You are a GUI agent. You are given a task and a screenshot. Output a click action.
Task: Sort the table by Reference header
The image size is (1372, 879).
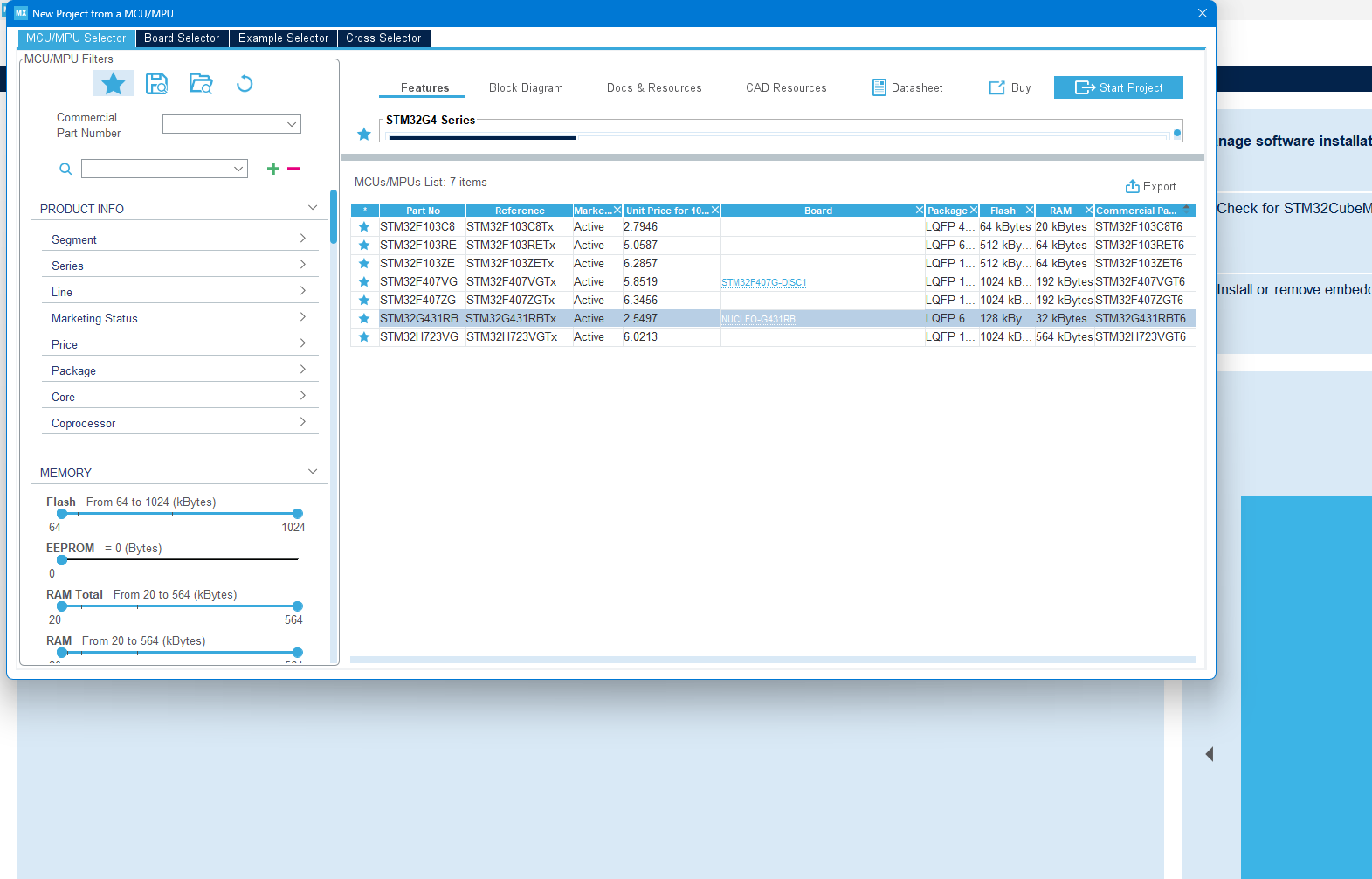click(520, 211)
